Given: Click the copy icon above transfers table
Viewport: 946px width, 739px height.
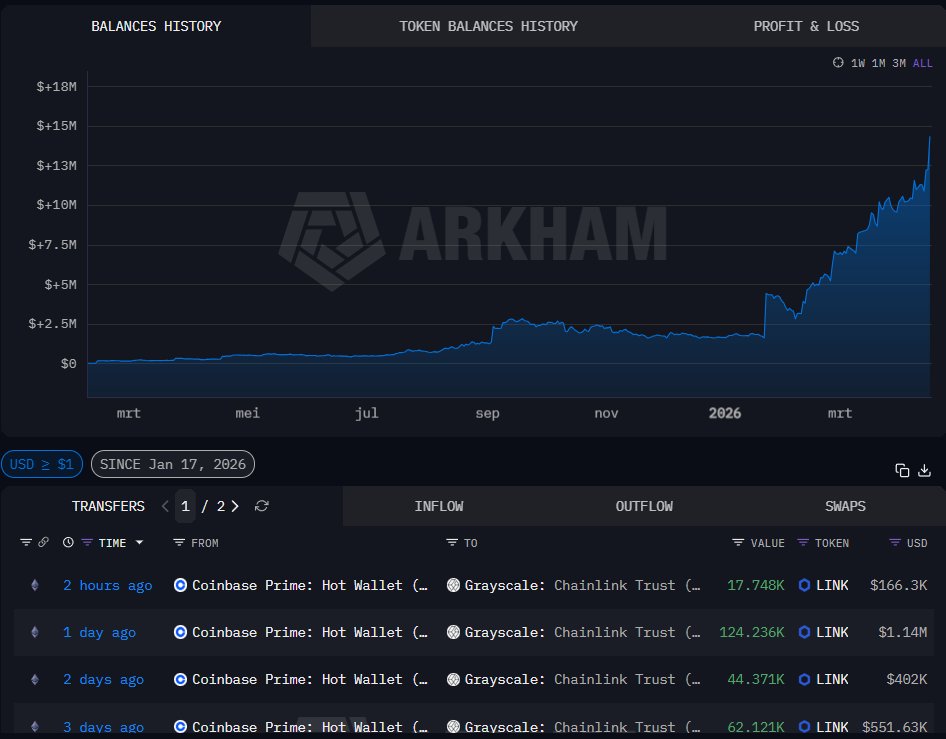Looking at the screenshot, I should click(902, 470).
